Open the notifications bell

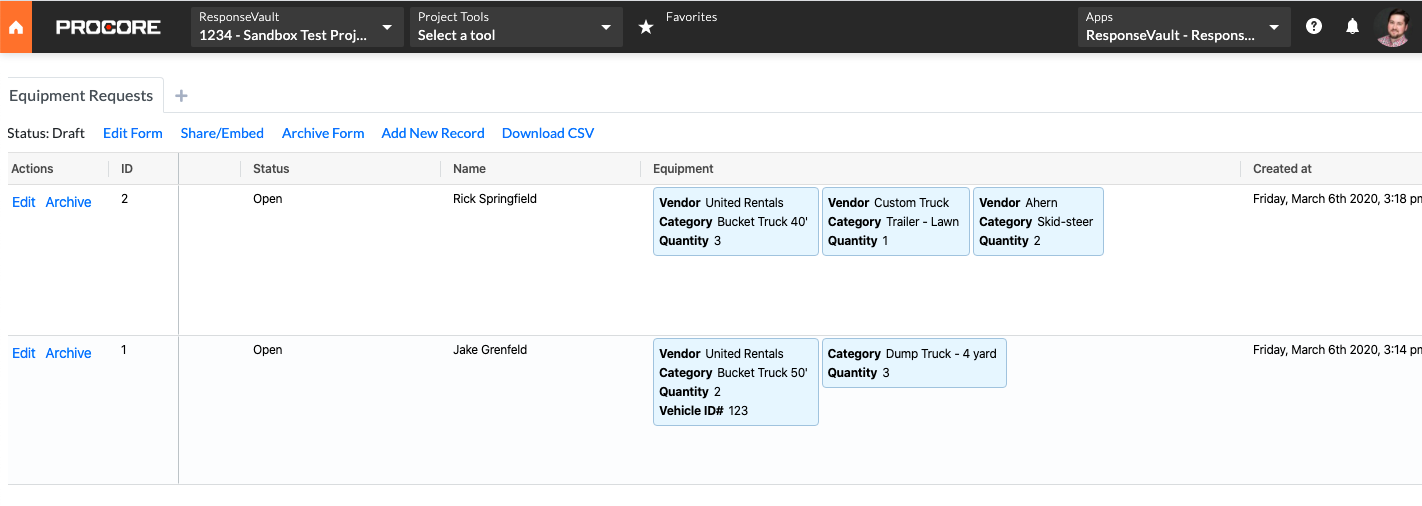[x=1352, y=27]
